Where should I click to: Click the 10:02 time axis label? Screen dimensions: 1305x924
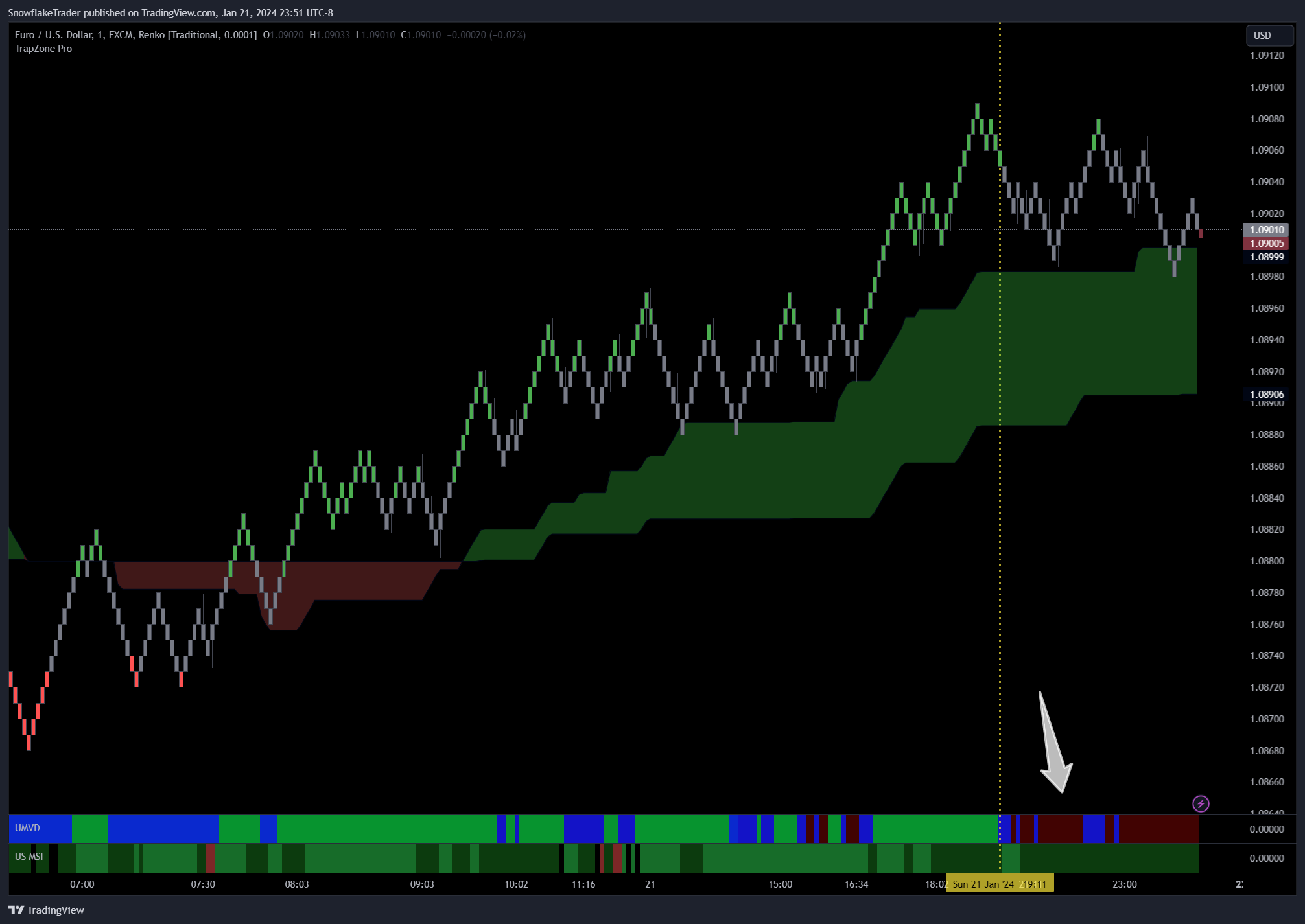click(516, 884)
